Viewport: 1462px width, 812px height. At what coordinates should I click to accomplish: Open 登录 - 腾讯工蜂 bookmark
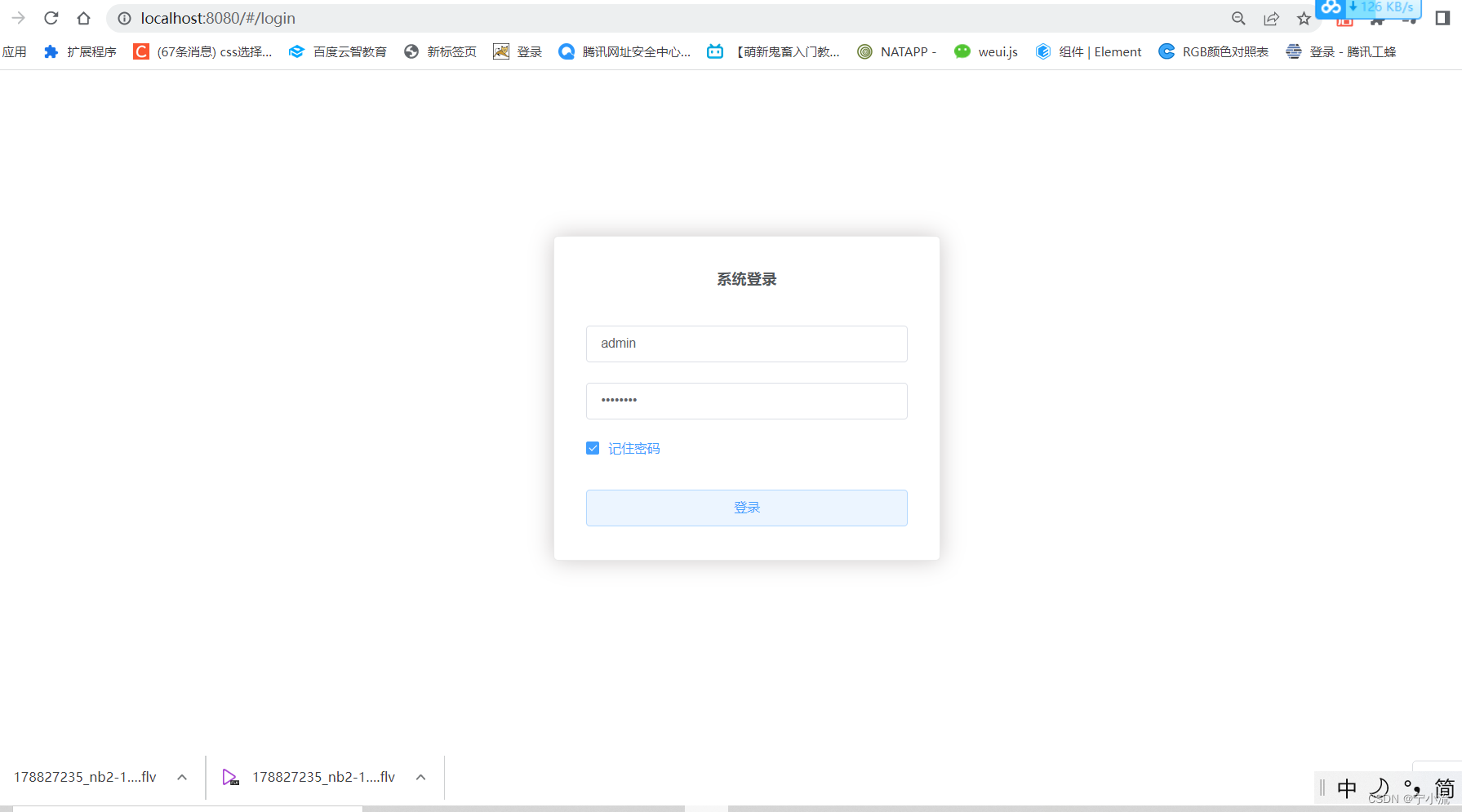(1341, 51)
